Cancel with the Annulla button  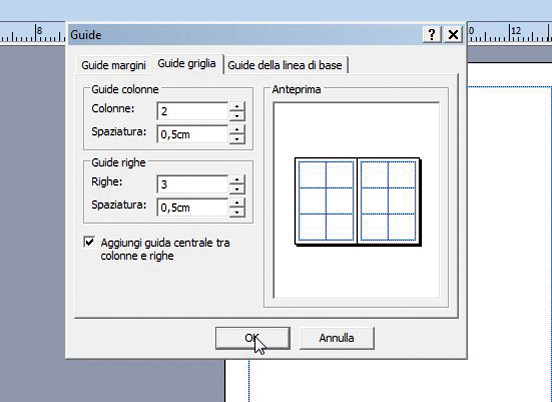tap(337, 338)
